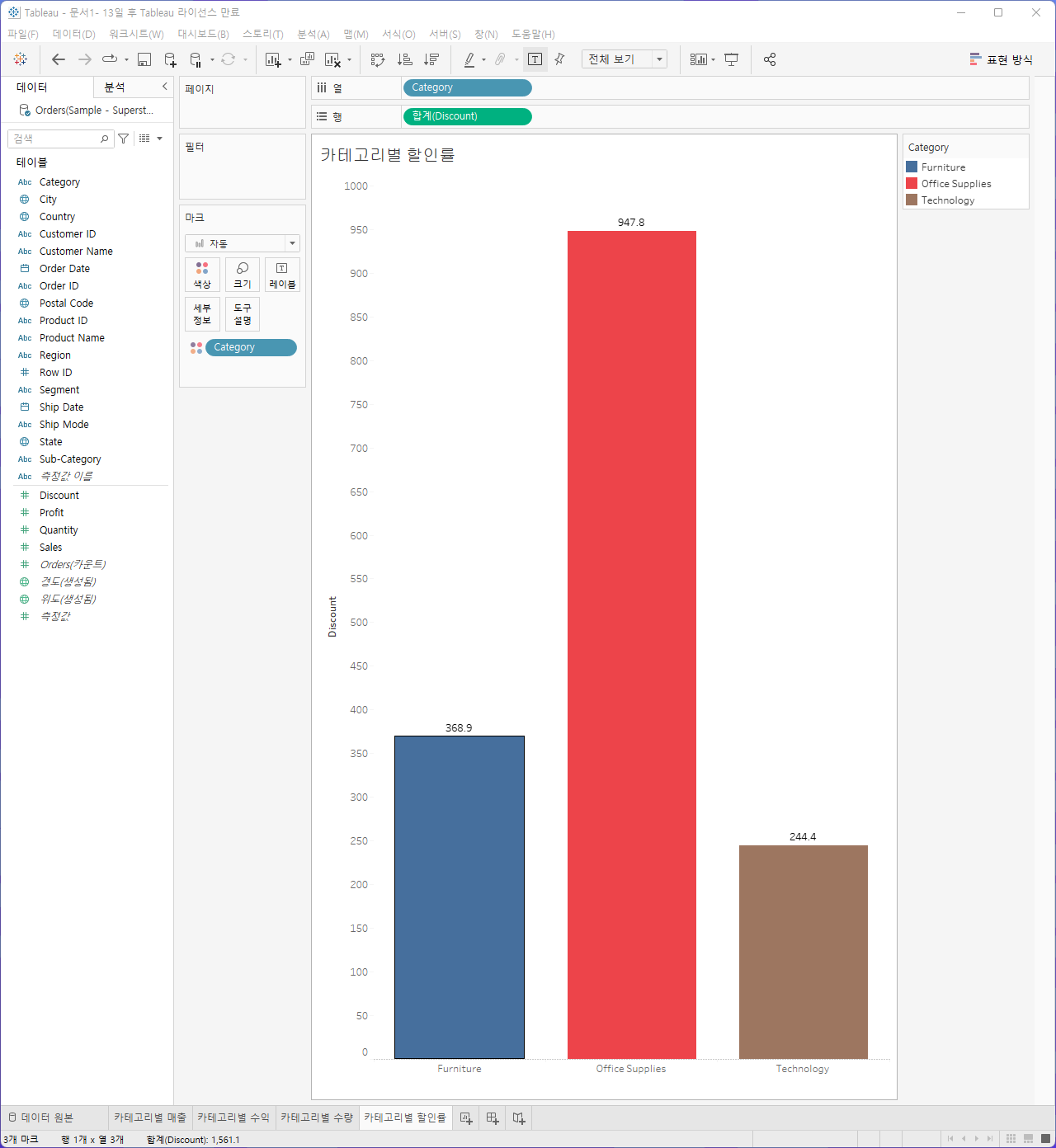Click the Technology legend swatch

pyautogui.click(x=912, y=200)
